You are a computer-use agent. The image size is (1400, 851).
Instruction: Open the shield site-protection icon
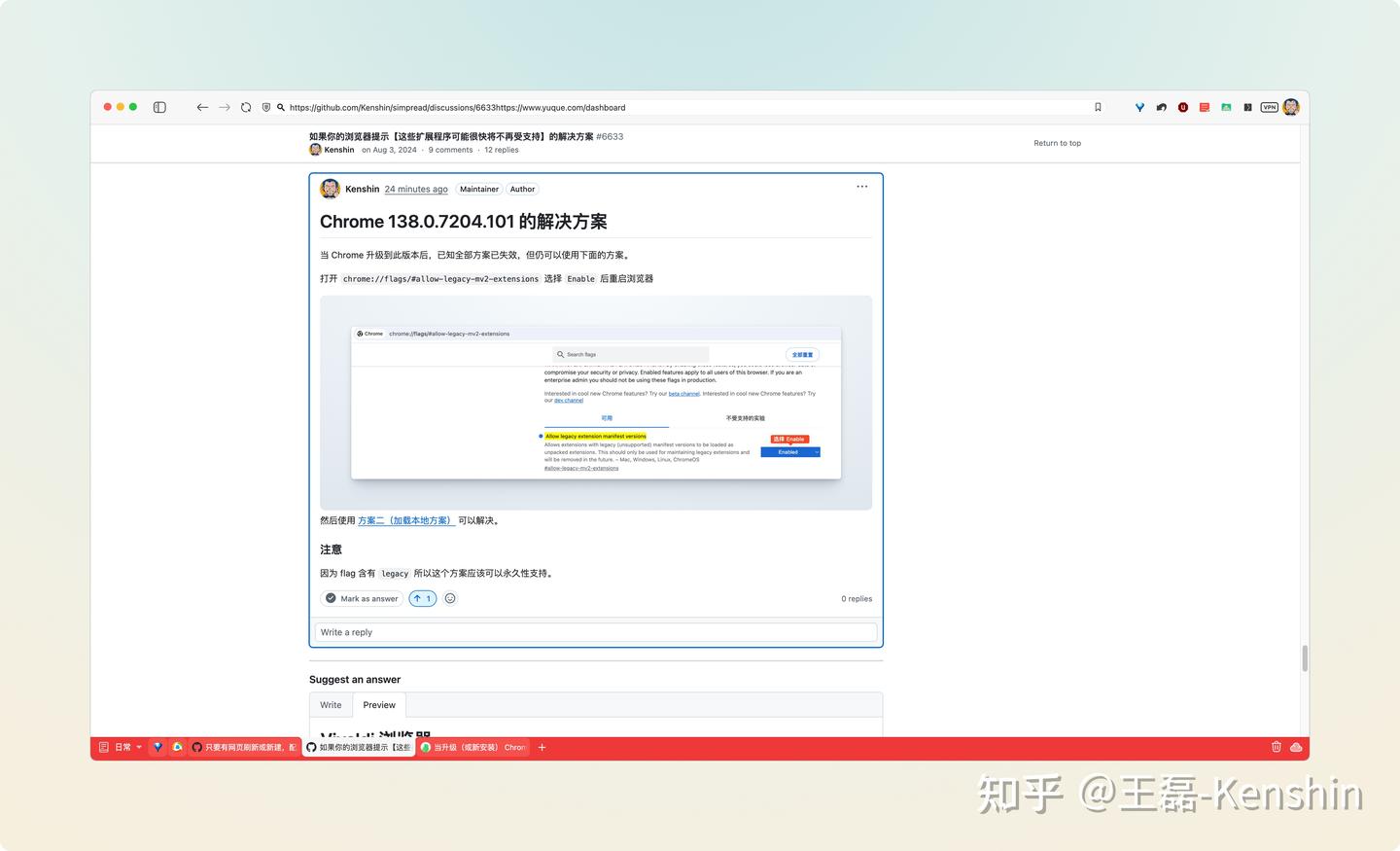click(x=266, y=107)
